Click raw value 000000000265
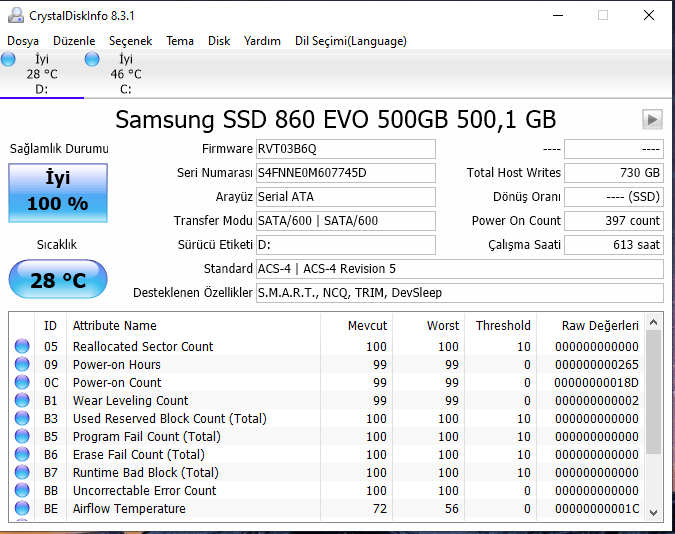 tap(597, 364)
